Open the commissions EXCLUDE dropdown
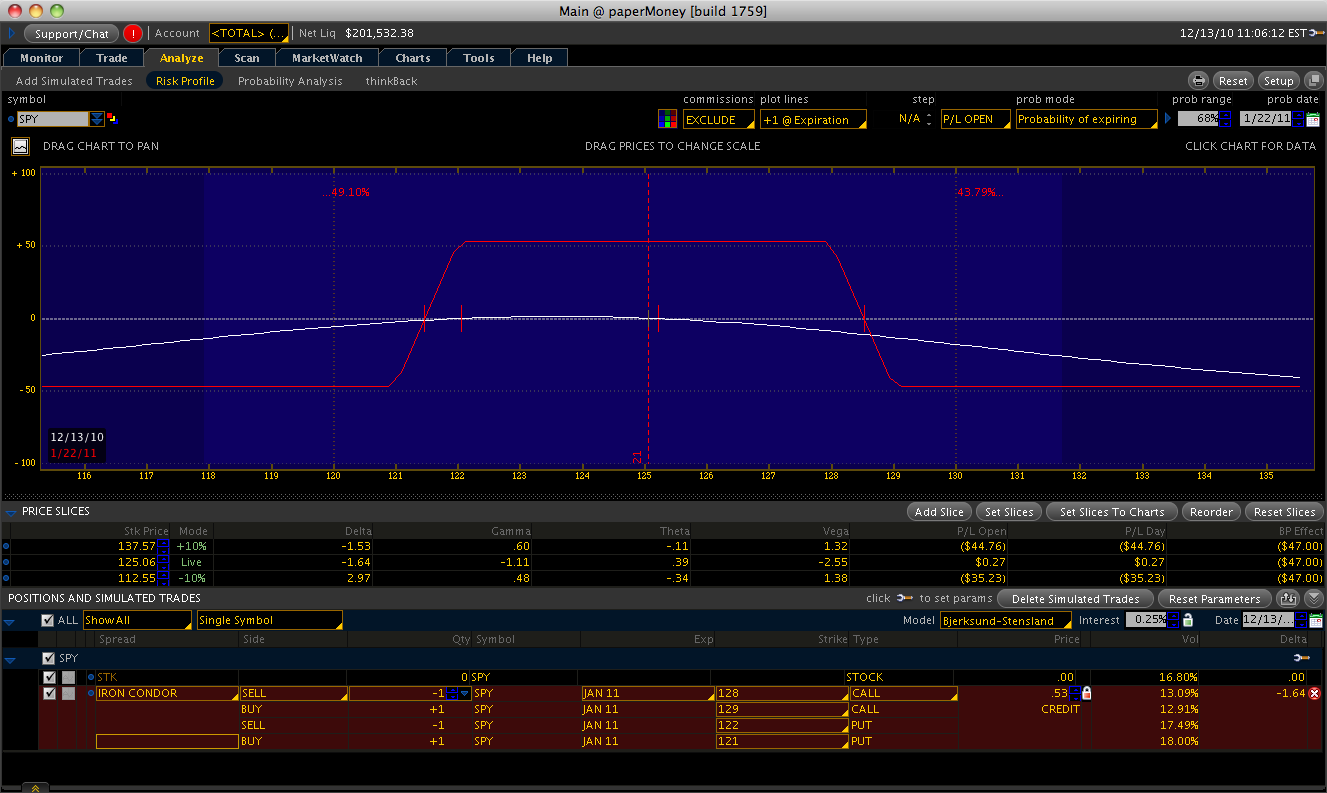The image size is (1327, 793). coord(719,119)
